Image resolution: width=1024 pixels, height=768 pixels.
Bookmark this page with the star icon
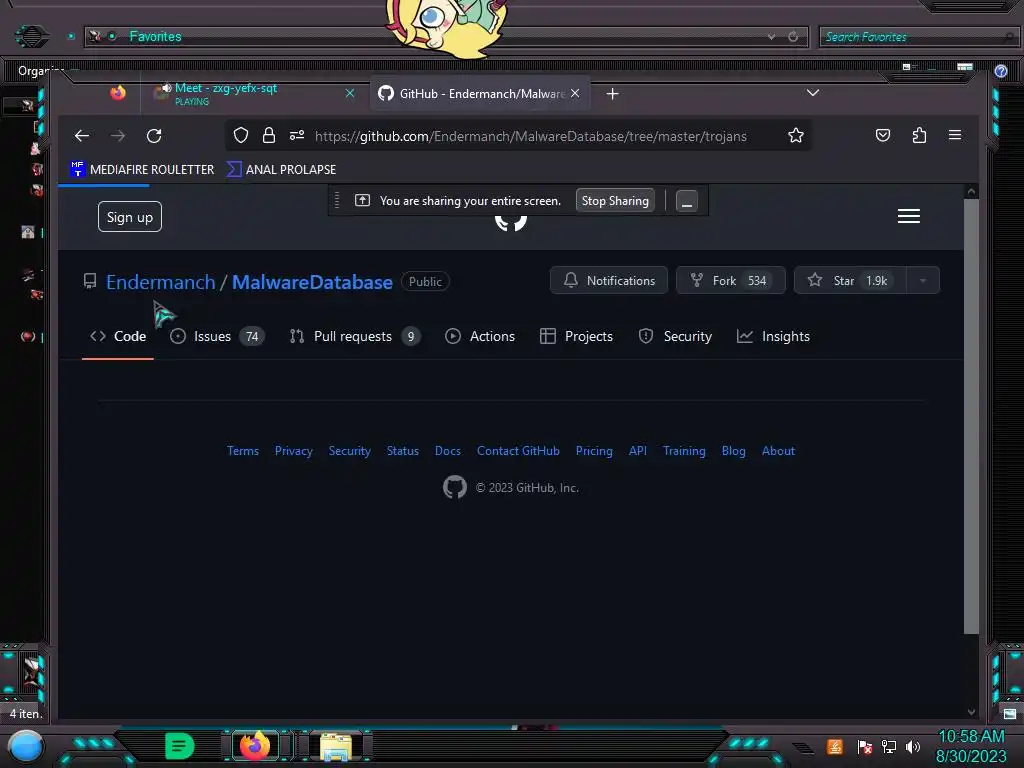[x=795, y=135]
